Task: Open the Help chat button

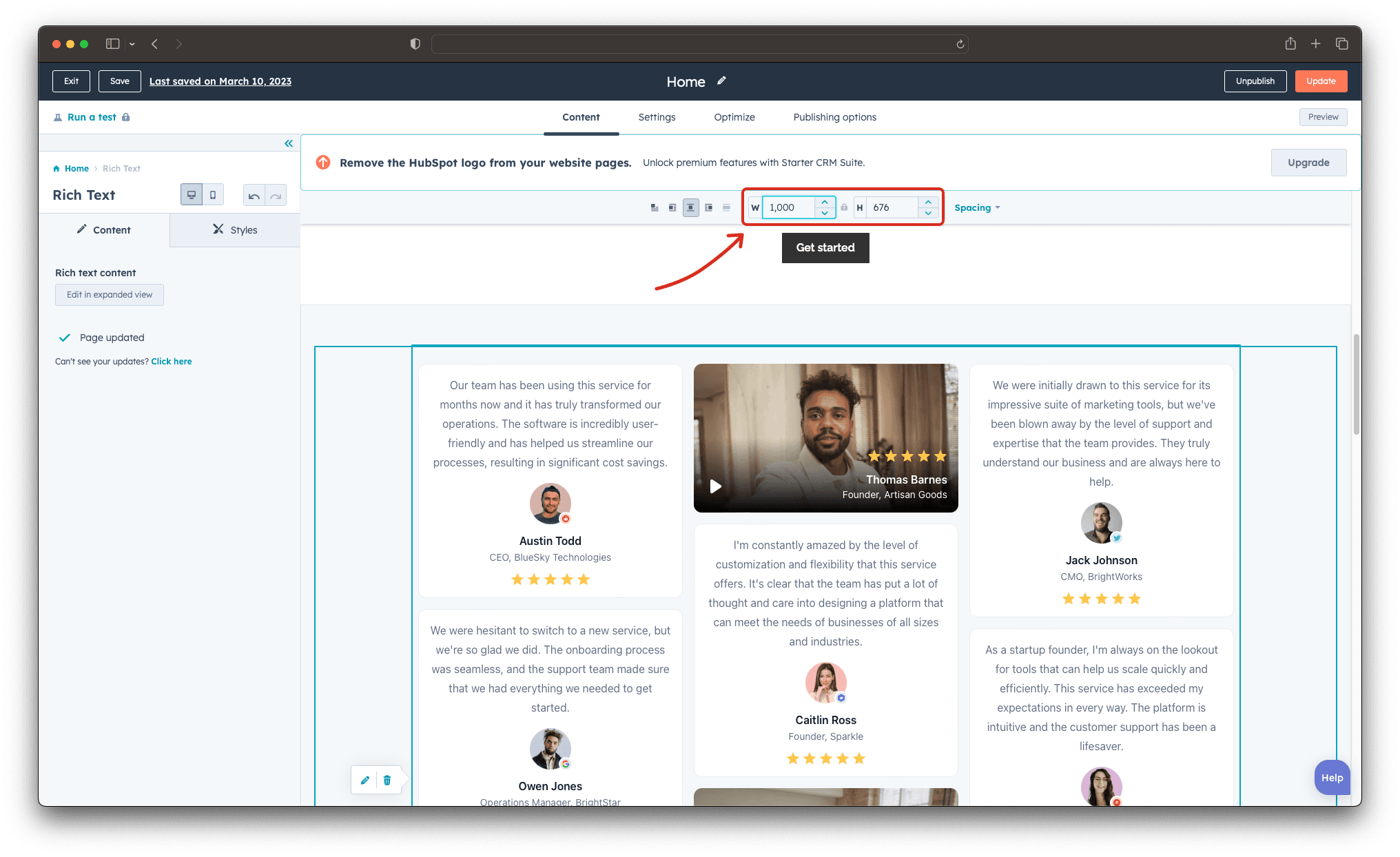Action: tap(1332, 778)
